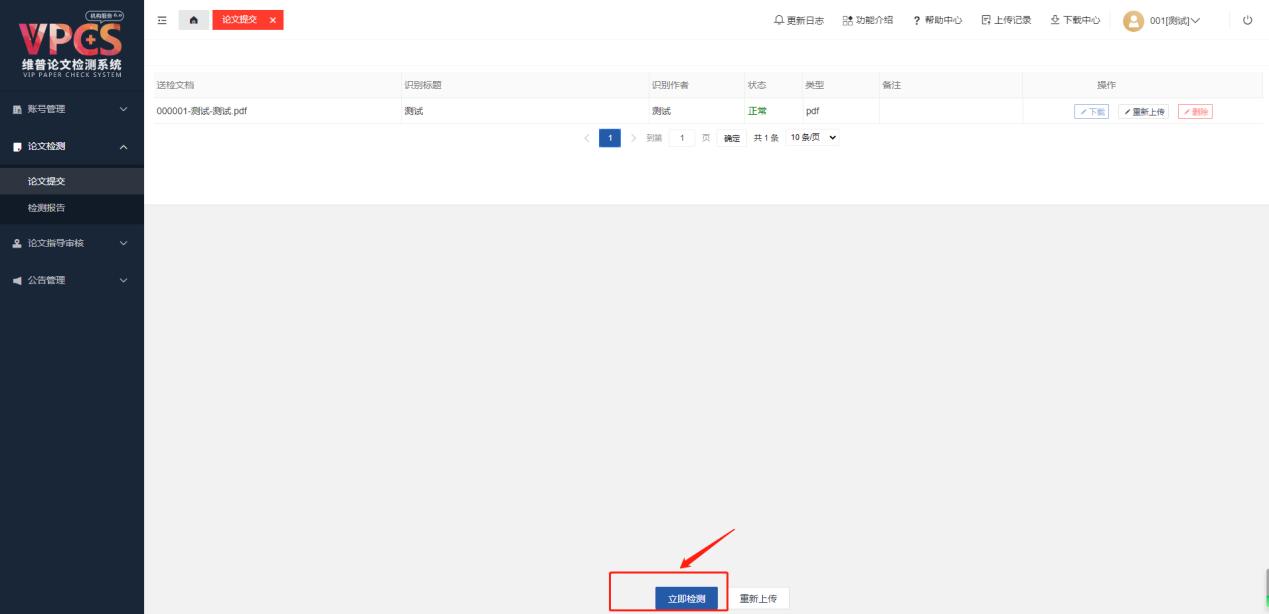
Task: Download the 000001-测试-测试.pdf document
Action: pyautogui.click(x=1091, y=111)
